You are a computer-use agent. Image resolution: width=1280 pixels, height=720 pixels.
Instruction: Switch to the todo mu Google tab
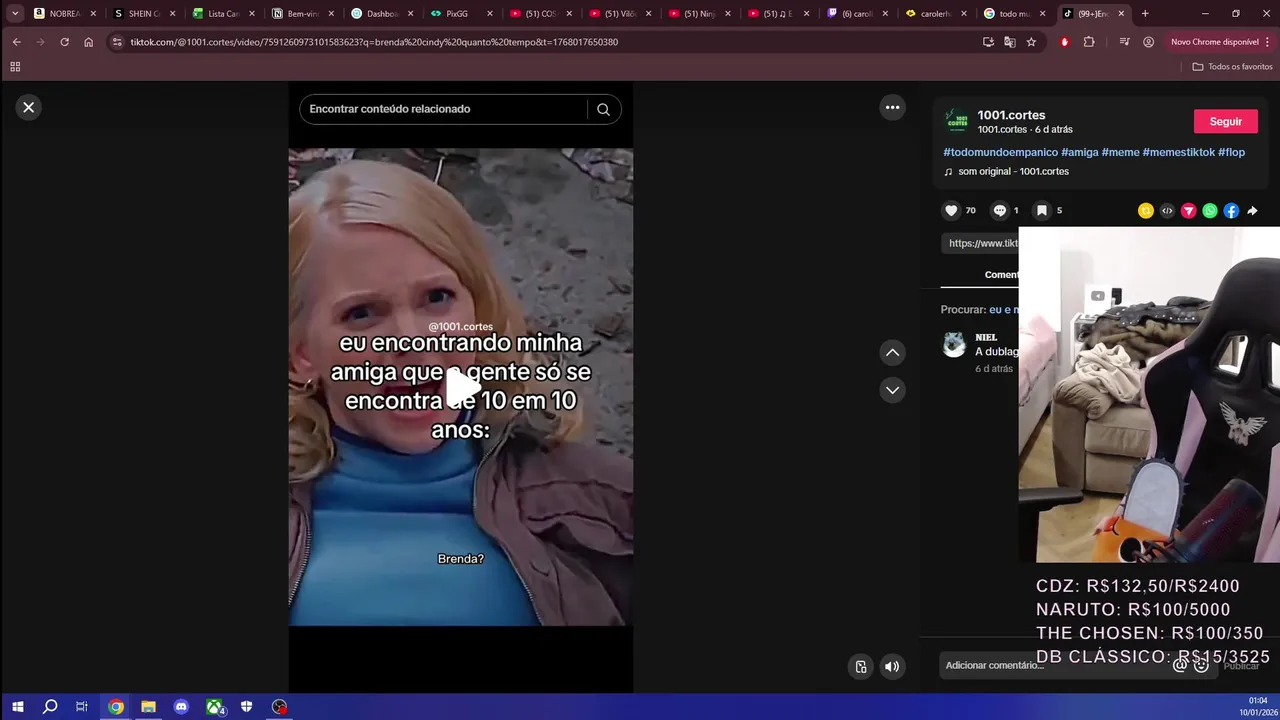(x=1015, y=14)
